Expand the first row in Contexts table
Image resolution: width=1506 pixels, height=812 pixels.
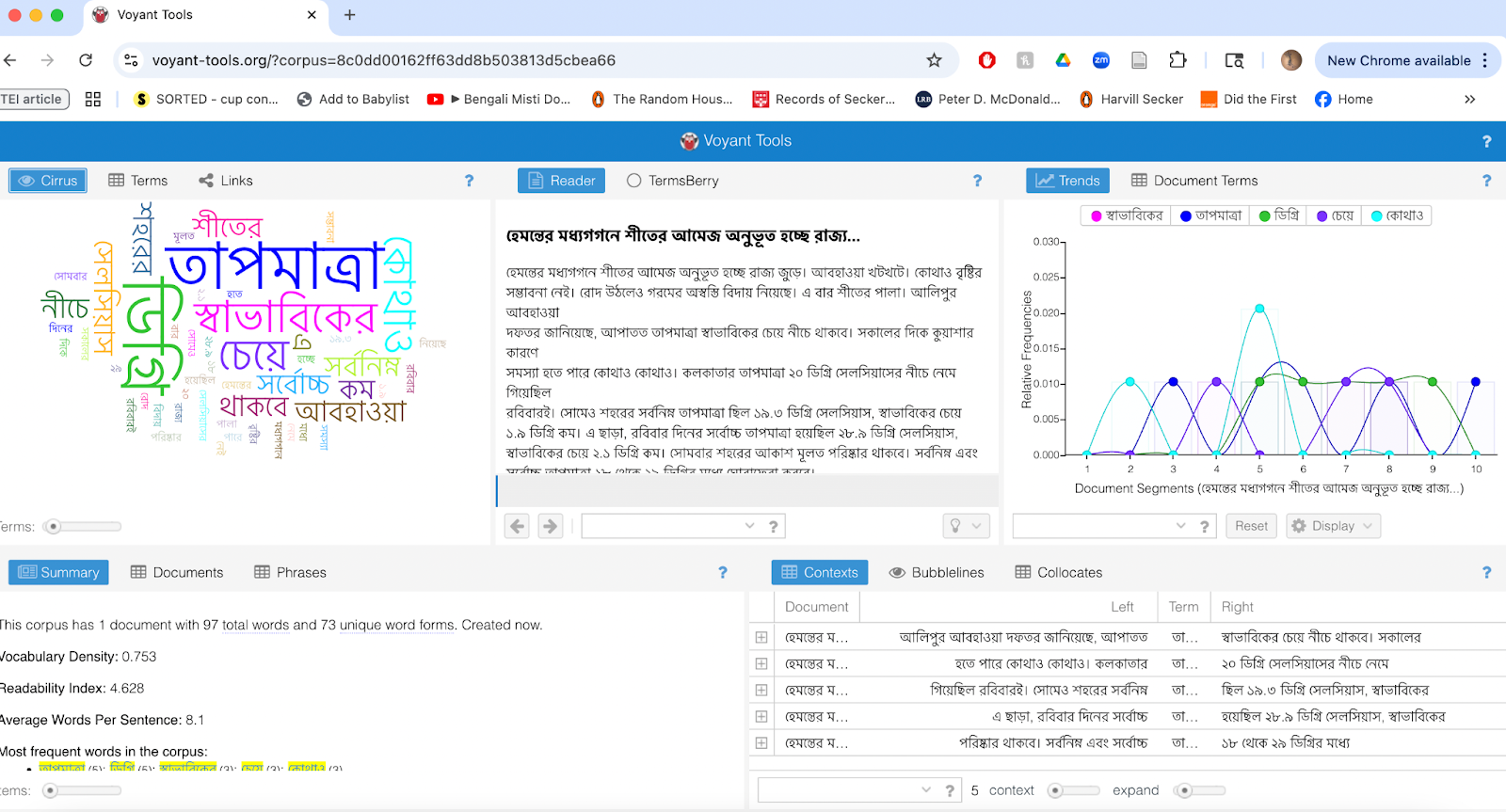click(x=761, y=637)
